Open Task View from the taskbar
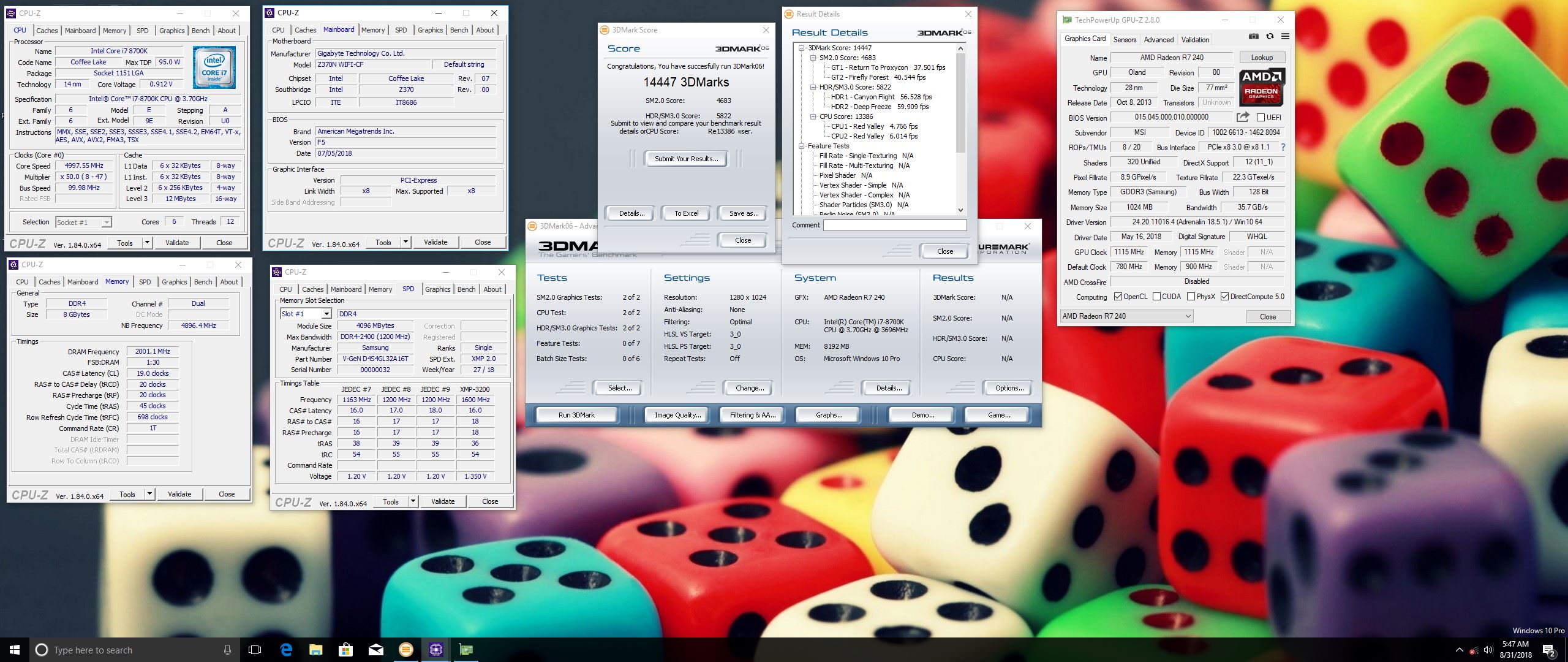Screen dimensions: 1568x662 255,650
